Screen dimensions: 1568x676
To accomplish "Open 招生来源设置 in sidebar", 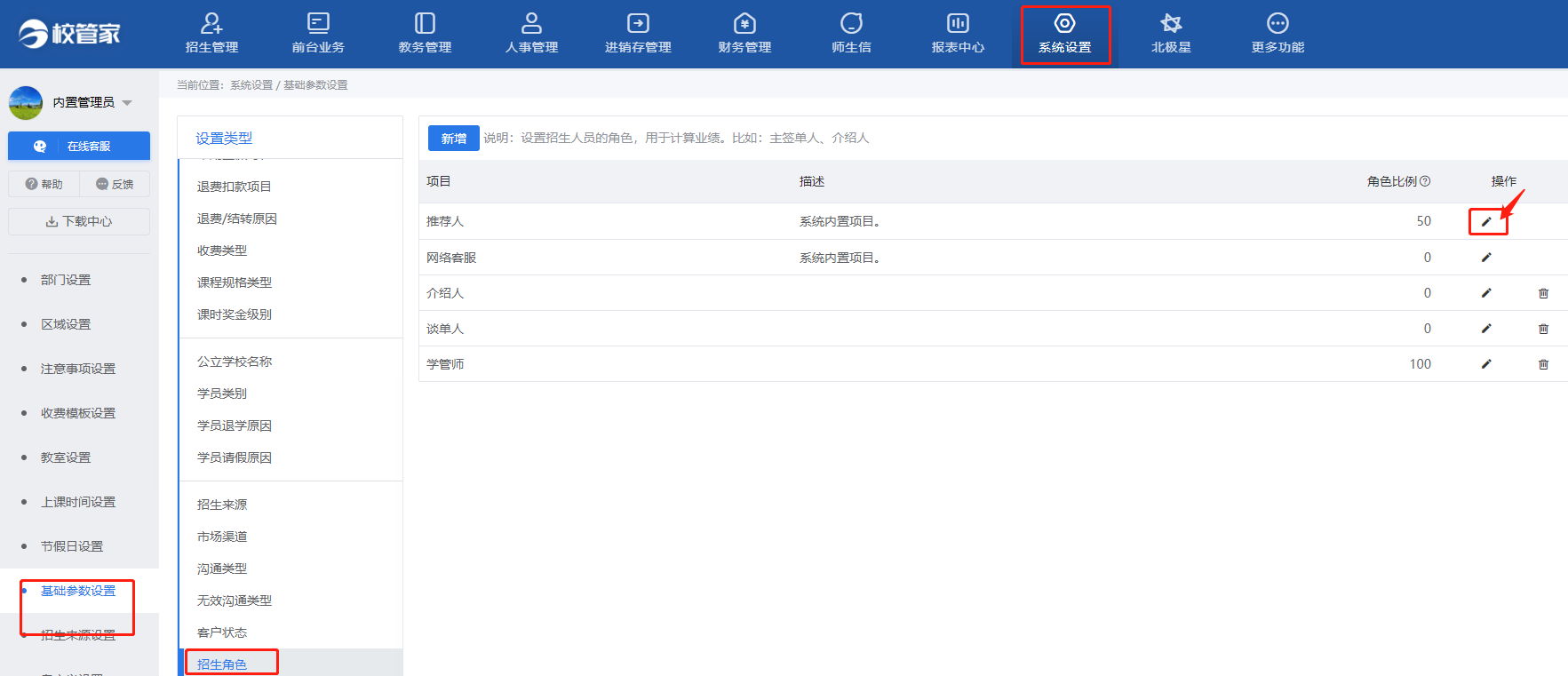I will (x=78, y=635).
